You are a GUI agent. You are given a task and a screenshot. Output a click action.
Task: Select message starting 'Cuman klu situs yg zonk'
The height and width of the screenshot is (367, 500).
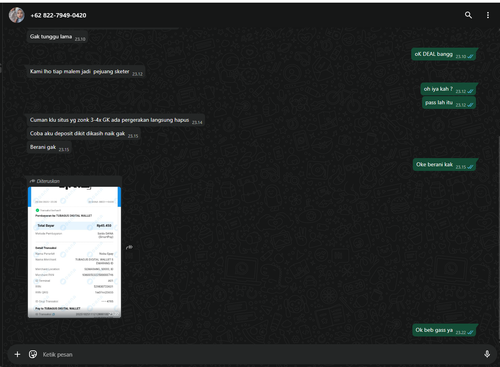[x=116, y=120]
